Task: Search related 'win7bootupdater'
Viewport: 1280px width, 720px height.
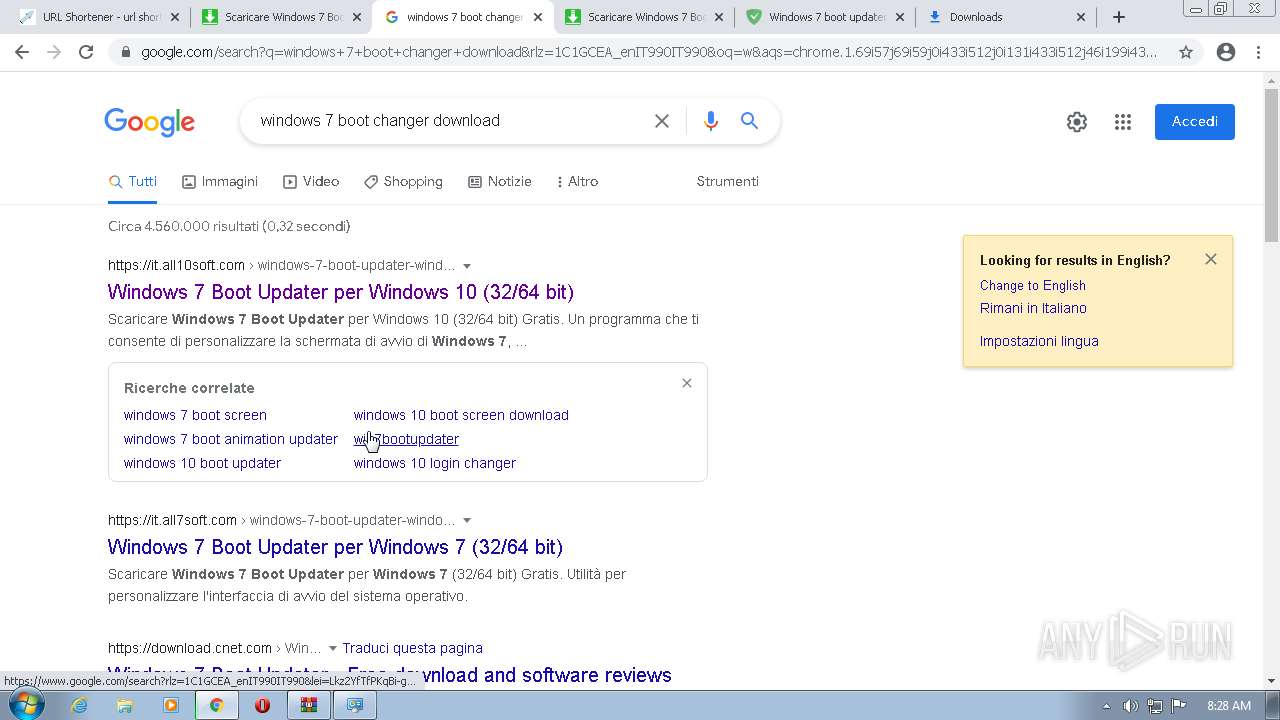Action: click(x=406, y=439)
